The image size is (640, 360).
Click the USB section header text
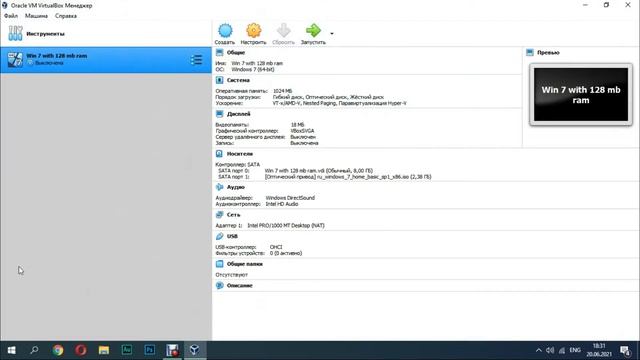pyautogui.click(x=232, y=236)
